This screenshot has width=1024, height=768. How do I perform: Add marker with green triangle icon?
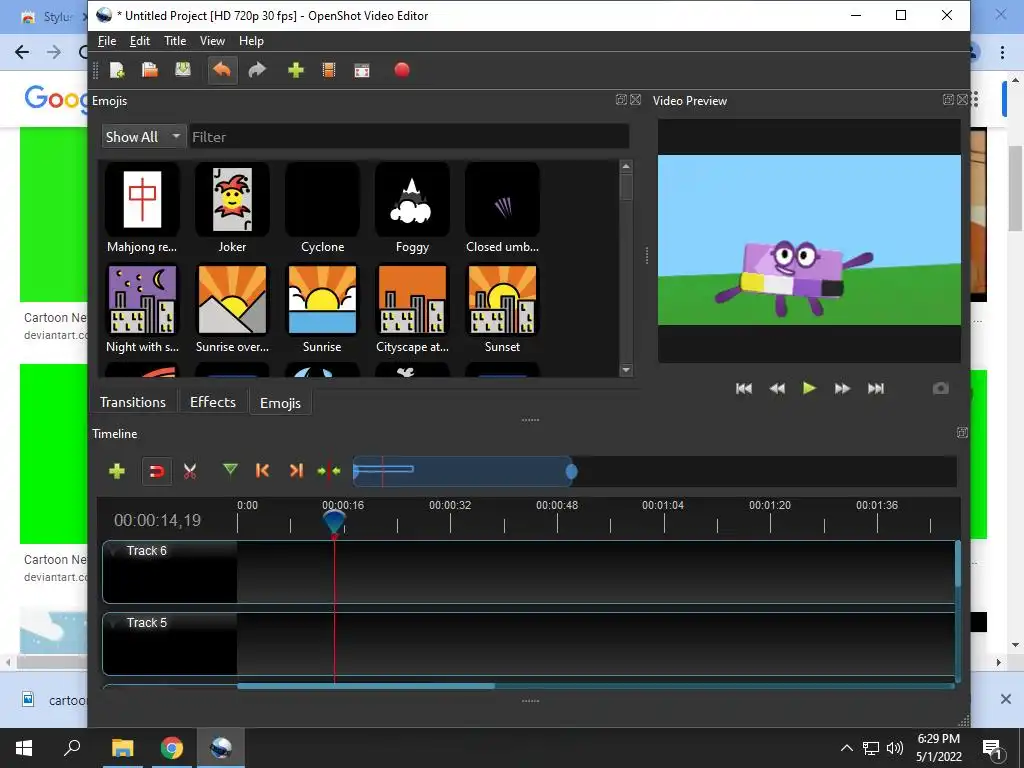(x=230, y=470)
